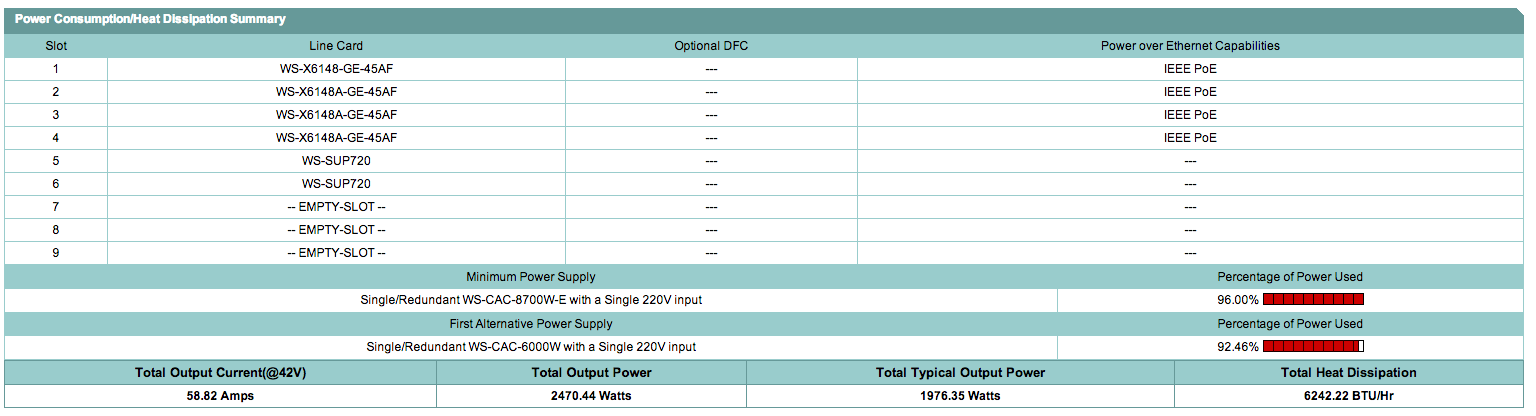The width and height of the screenshot is (1536, 416).
Task: Select the slot 3 WS-X6148A-GE-45AF line card
Action: click(x=336, y=115)
